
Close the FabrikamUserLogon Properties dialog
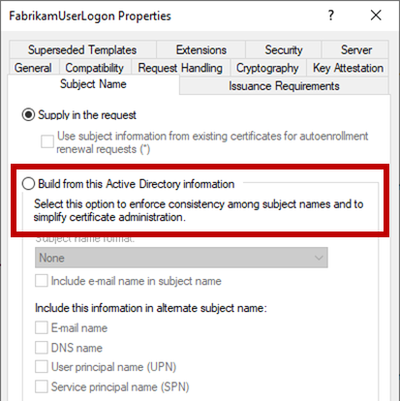376,15
